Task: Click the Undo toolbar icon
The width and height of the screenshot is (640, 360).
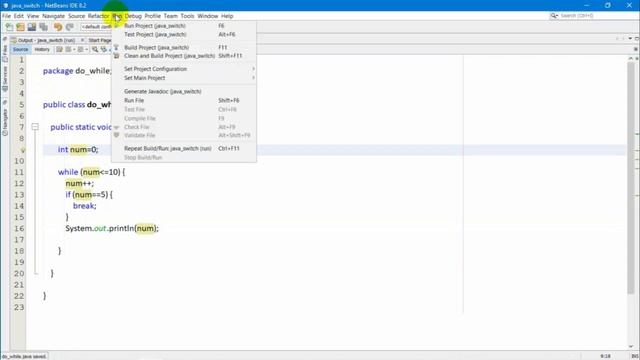Action: [58, 27]
